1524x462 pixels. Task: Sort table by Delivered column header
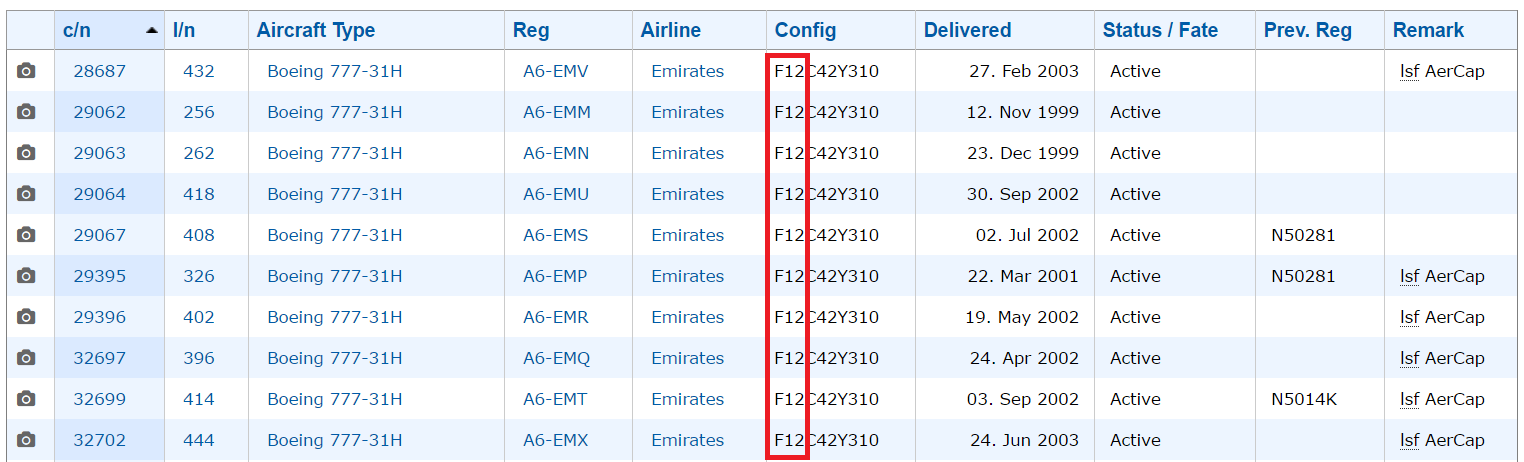pyautogui.click(x=967, y=30)
